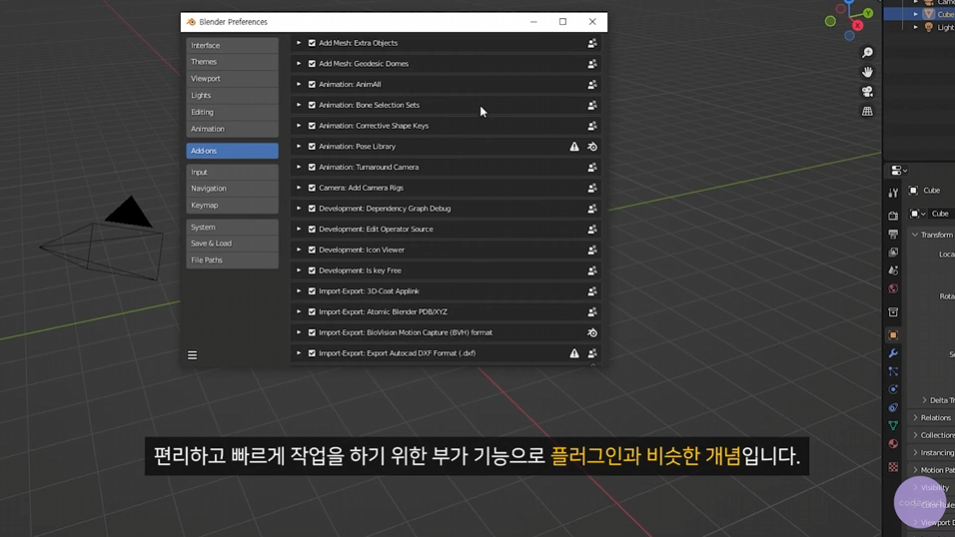This screenshot has height=537, width=955.
Task: Click community icon on Bone Selection Sets row
Action: click(592, 105)
